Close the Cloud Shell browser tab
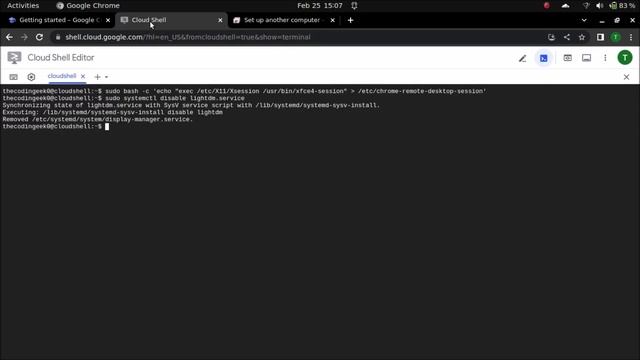 220,20
